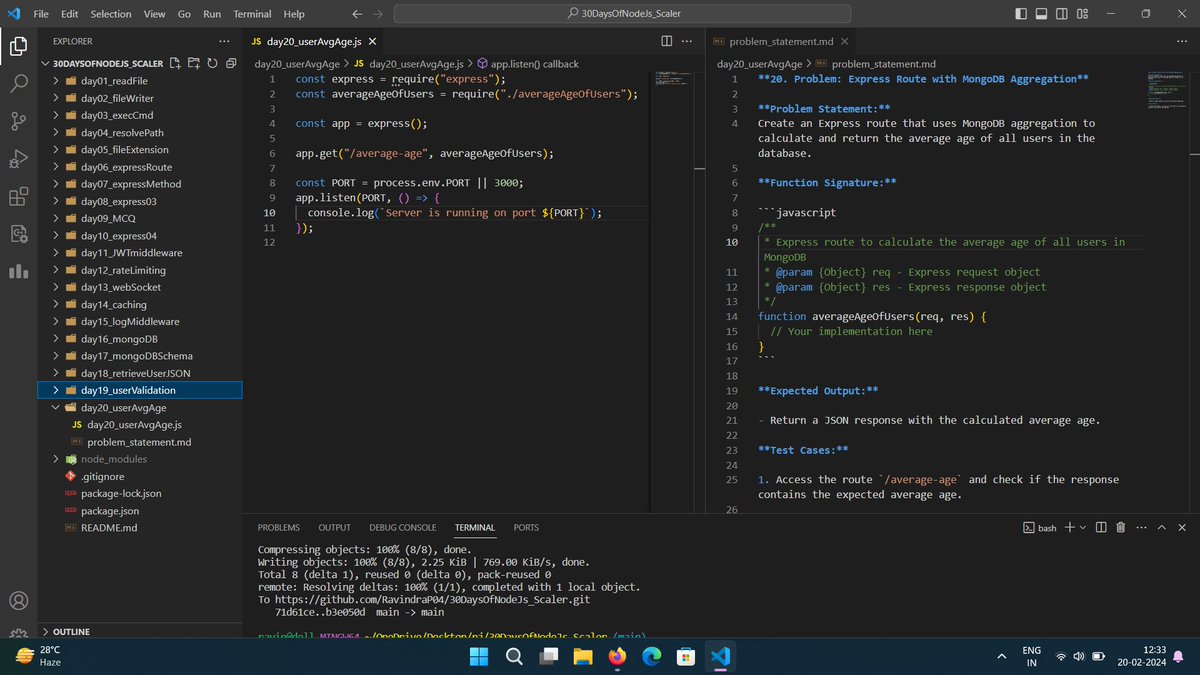This screenshot has width=1200, height=675.
Task: Close the problem_statement.md tab
Action: click(x=842, y=42)
